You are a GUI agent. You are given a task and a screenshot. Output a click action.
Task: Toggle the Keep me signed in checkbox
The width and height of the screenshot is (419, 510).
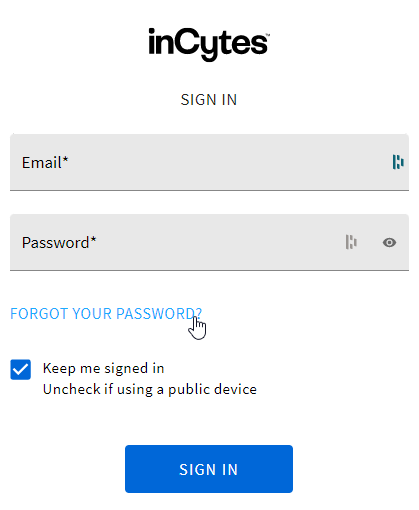click(21, 369)
